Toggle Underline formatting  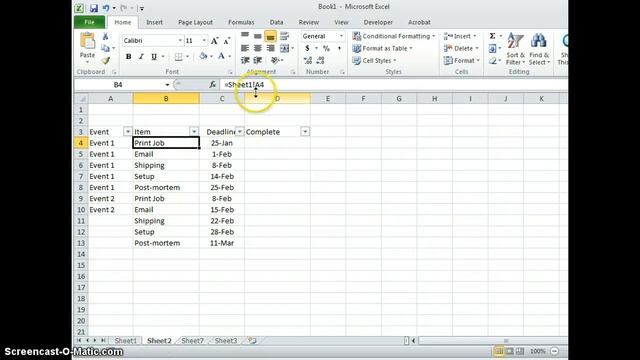[154, 56]
